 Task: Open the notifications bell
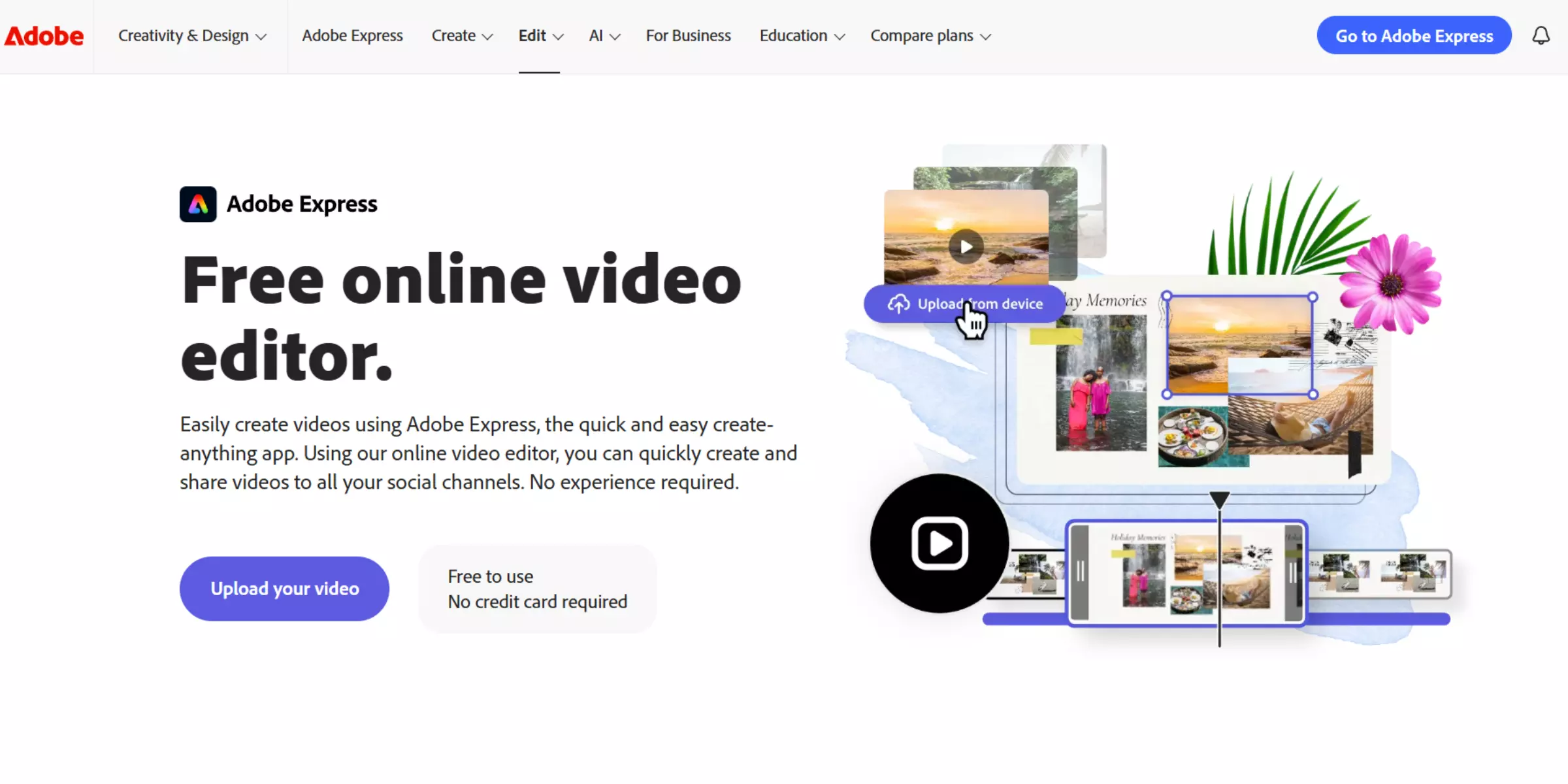1541,35
